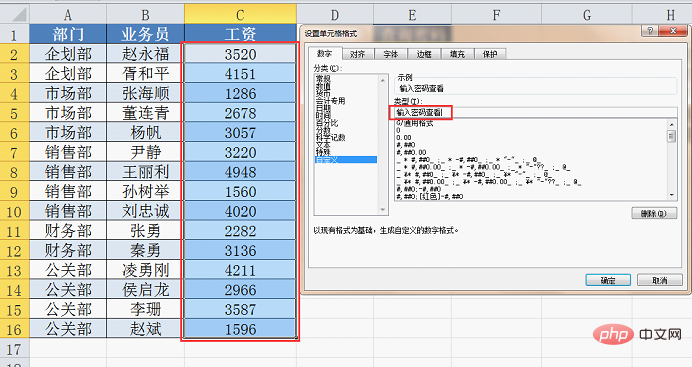Switch to the 字体 tab
This screenshot has height=367, width=692.
click(x=391, y=54)
